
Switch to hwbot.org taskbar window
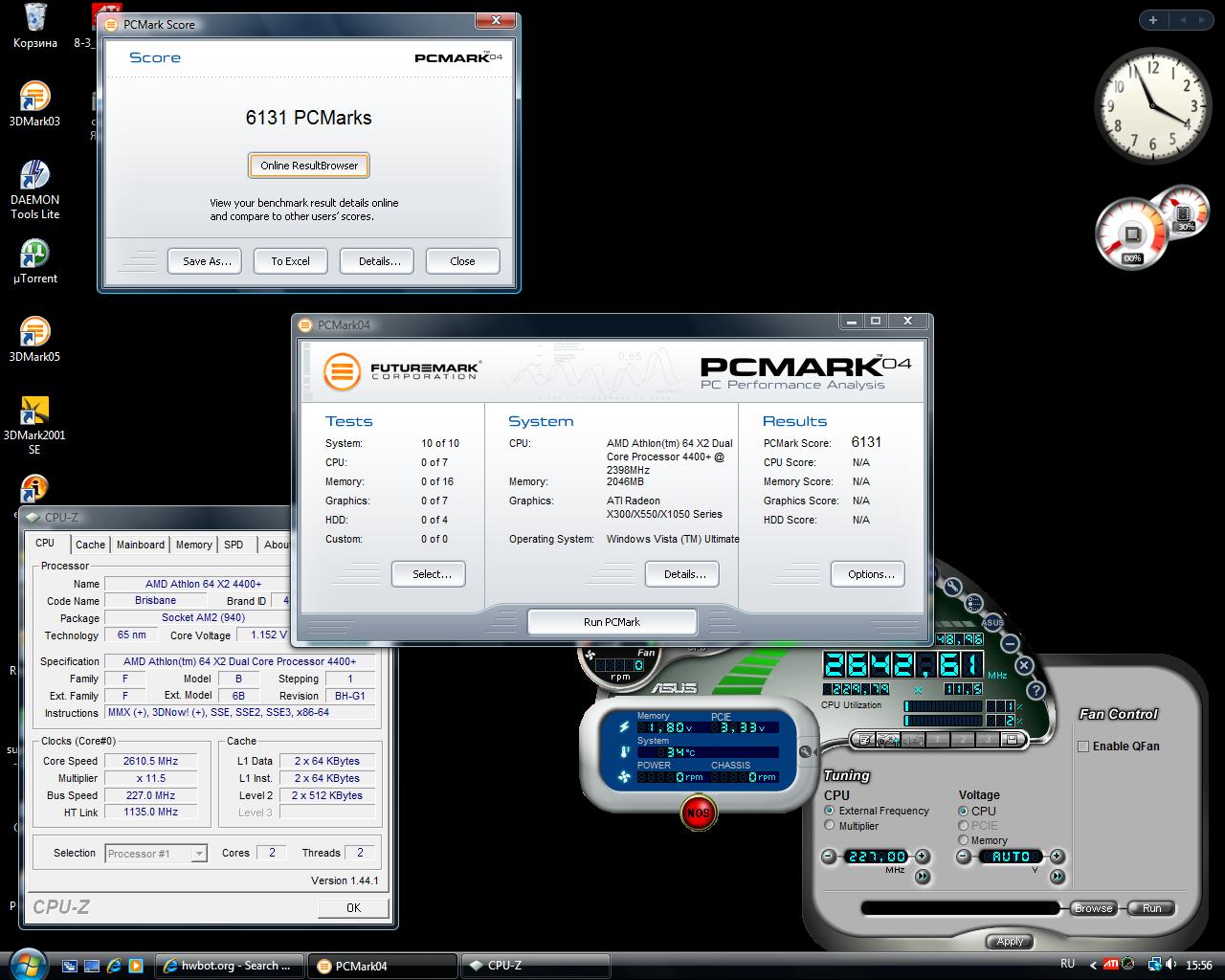click(229, 966)
